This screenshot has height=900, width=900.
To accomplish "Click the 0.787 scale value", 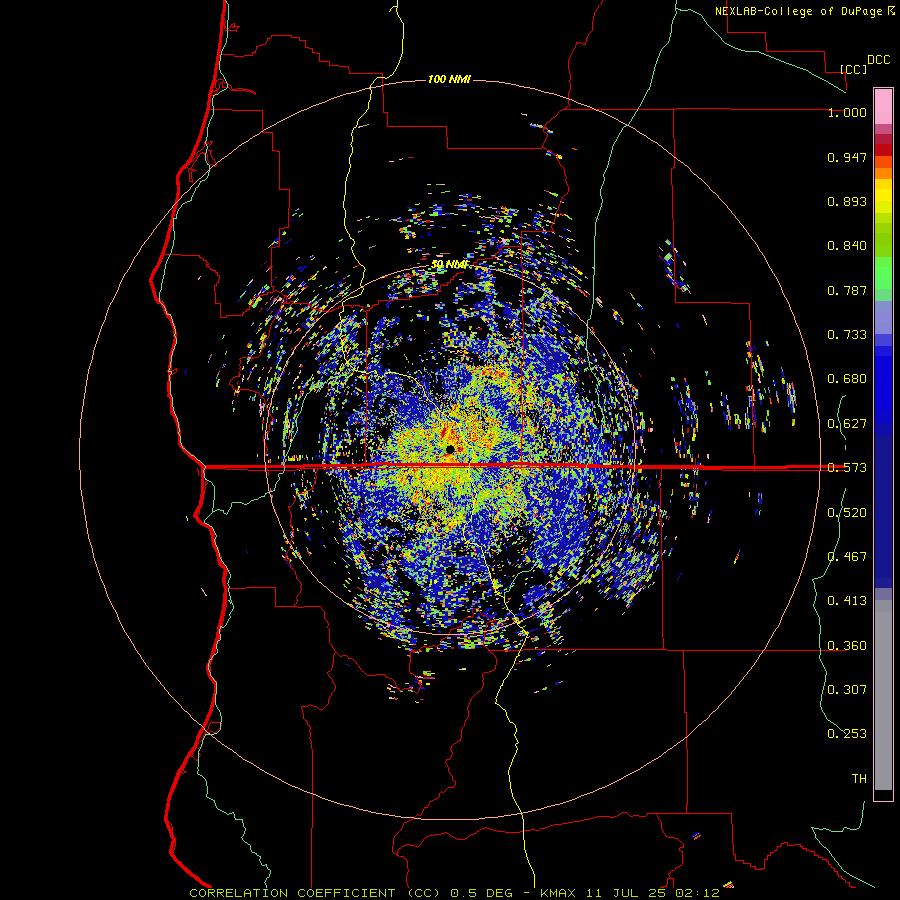I will [847, 290].
